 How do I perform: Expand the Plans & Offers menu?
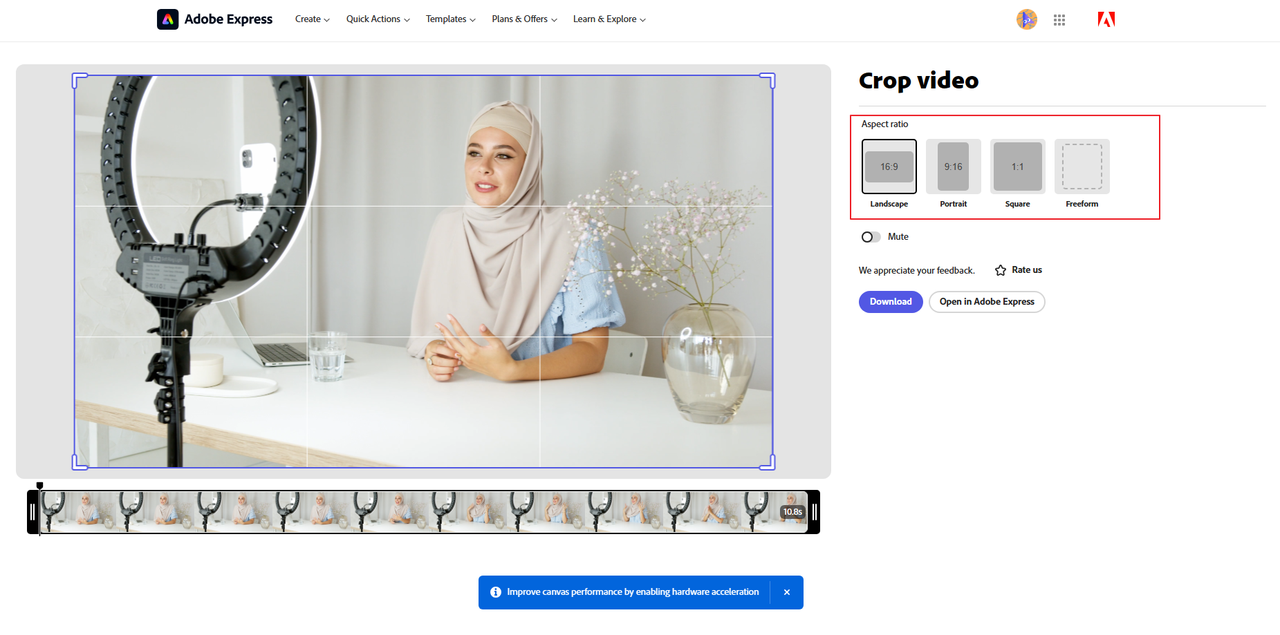[x=524, y=19]
